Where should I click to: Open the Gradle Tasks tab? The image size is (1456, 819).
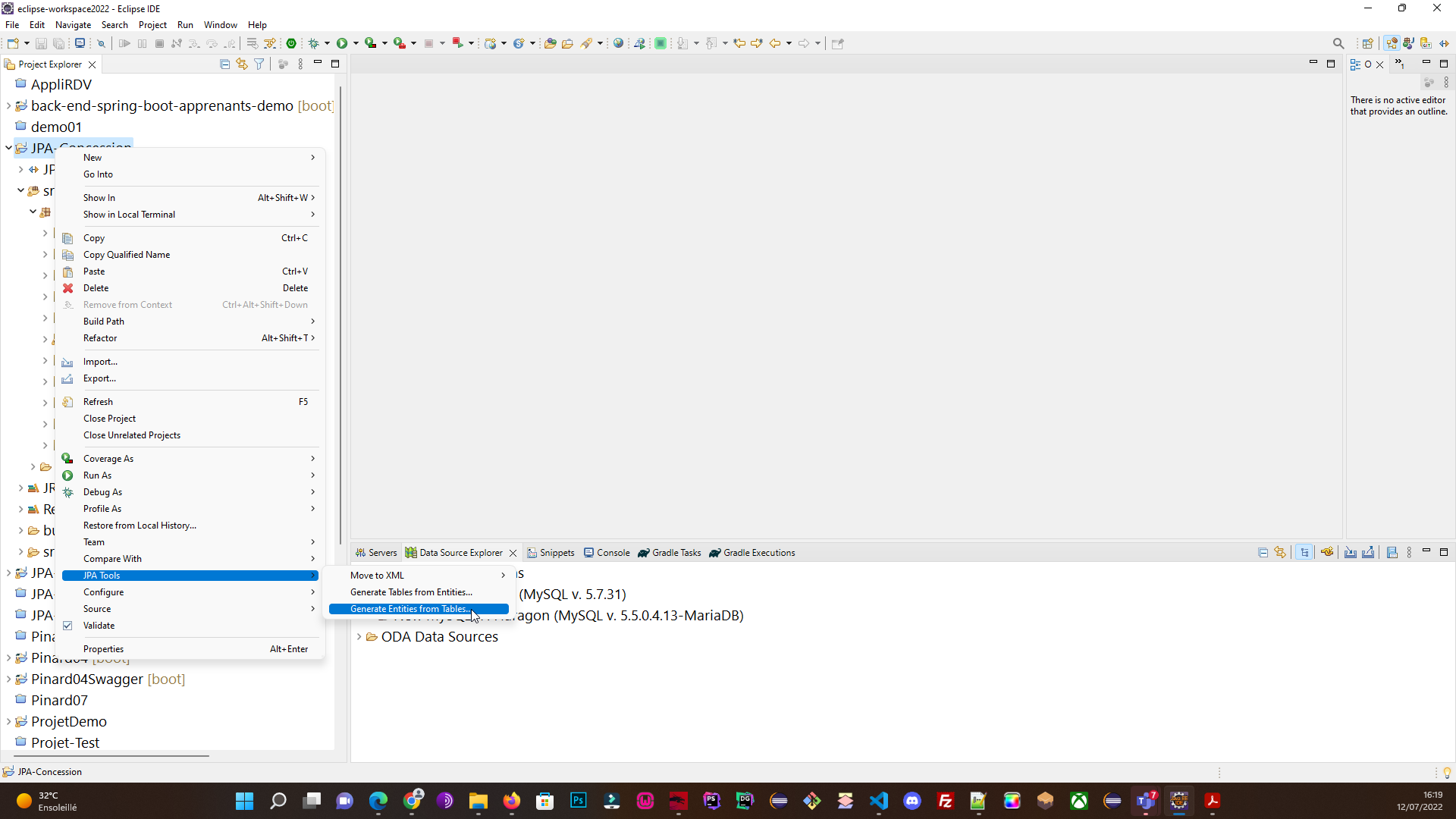coord(677,553)
